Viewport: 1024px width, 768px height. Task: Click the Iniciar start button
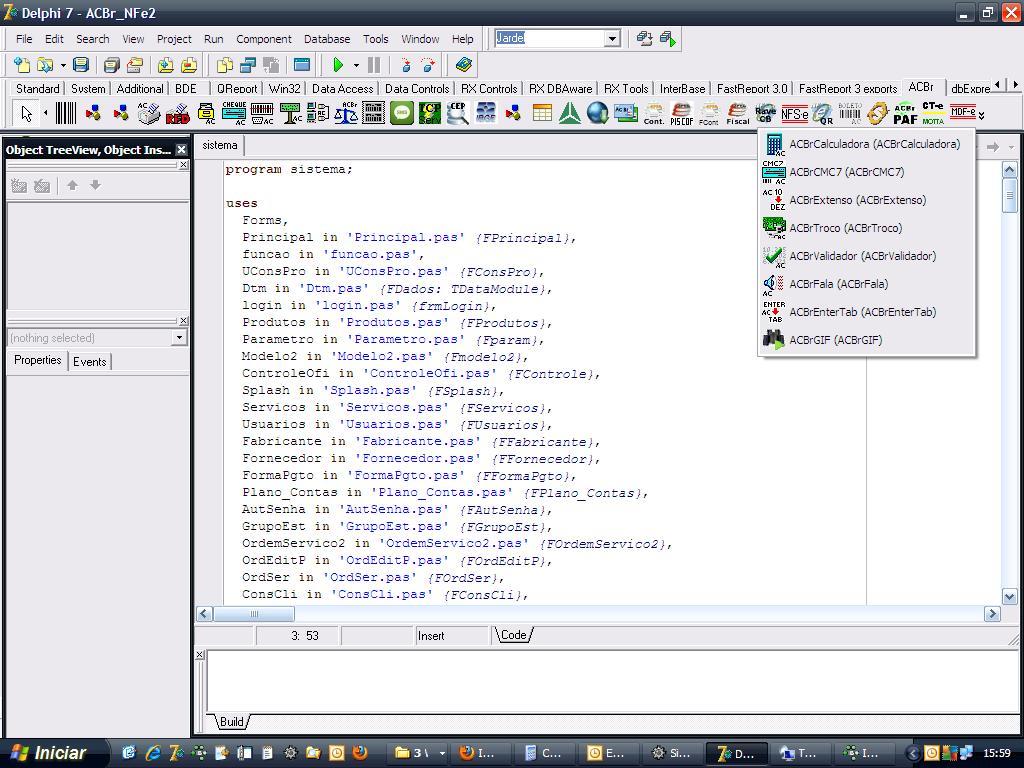tap(50, 753)
